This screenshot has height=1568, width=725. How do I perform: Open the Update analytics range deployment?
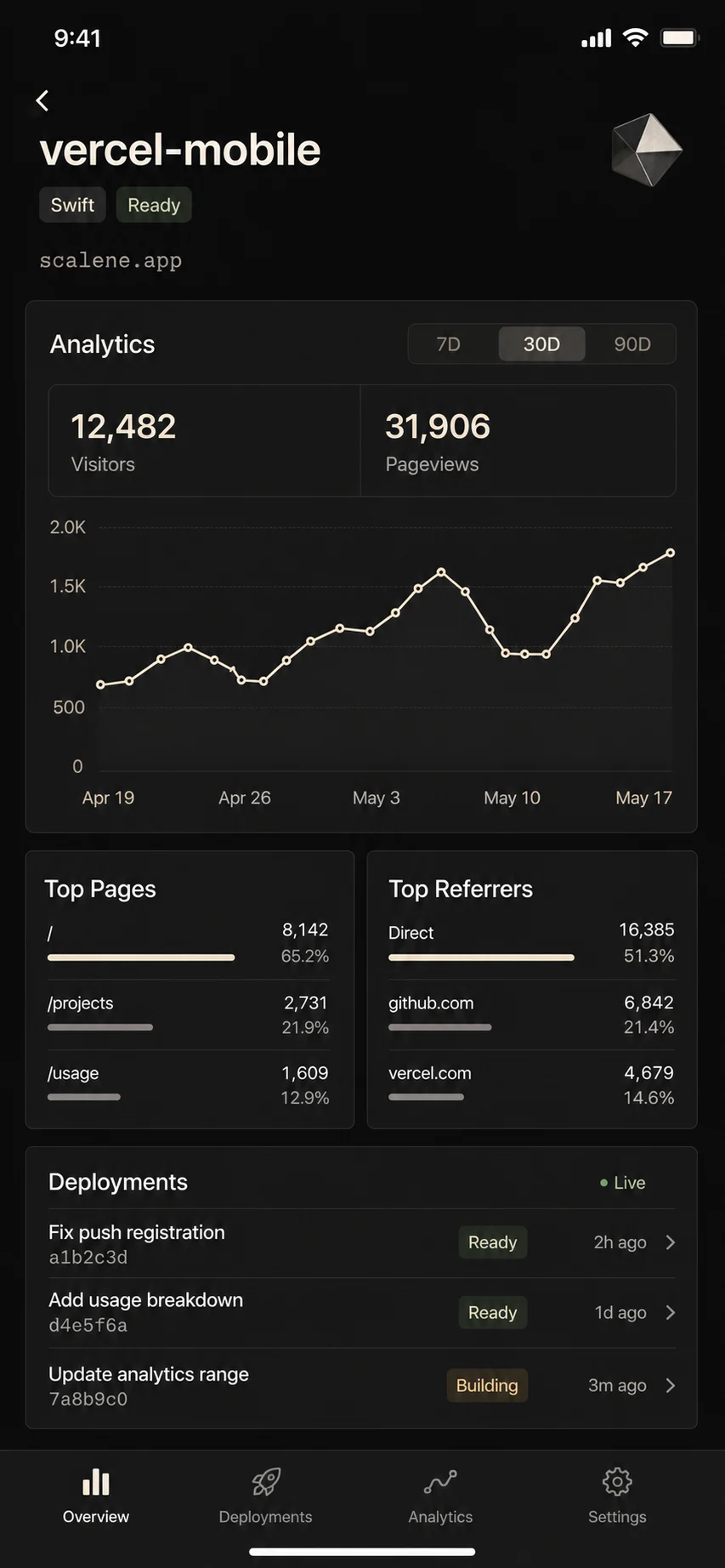click(x=362, y=1385)
